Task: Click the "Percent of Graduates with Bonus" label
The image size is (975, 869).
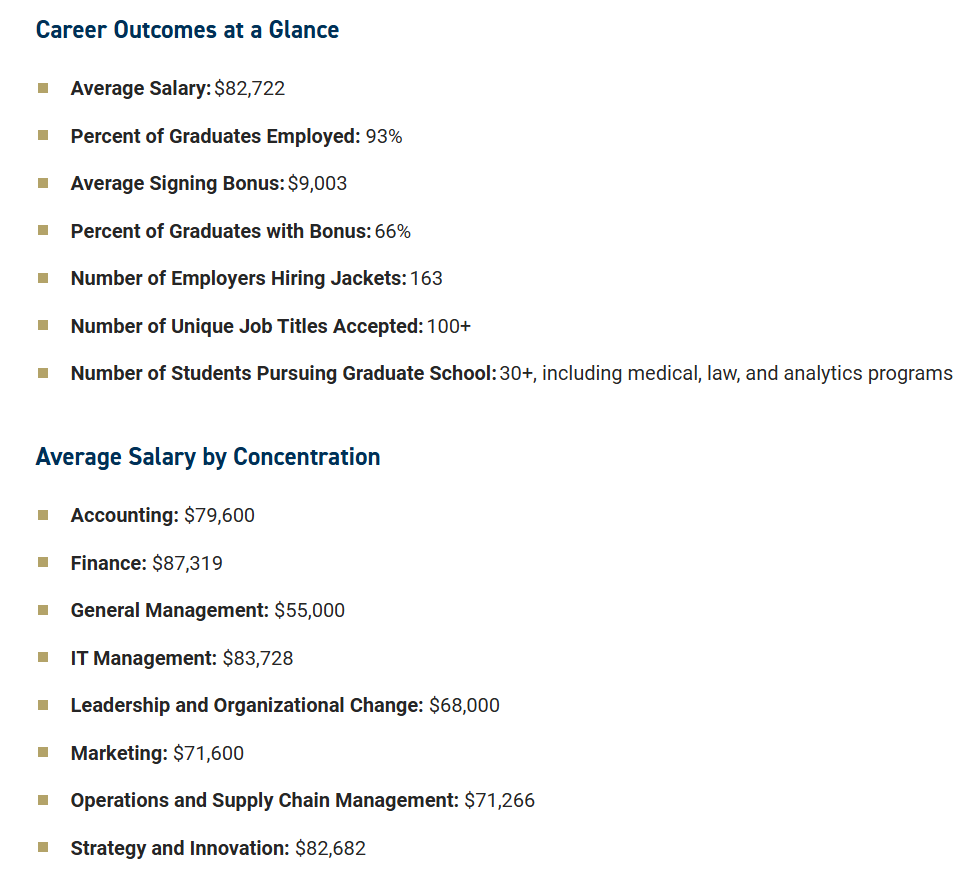Action: point(220,231)
